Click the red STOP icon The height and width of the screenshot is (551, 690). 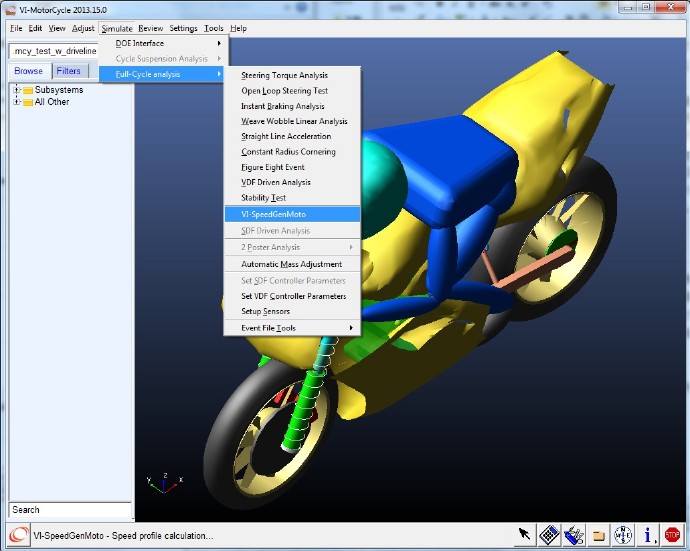pyautogui.click(x=672, y=535)
